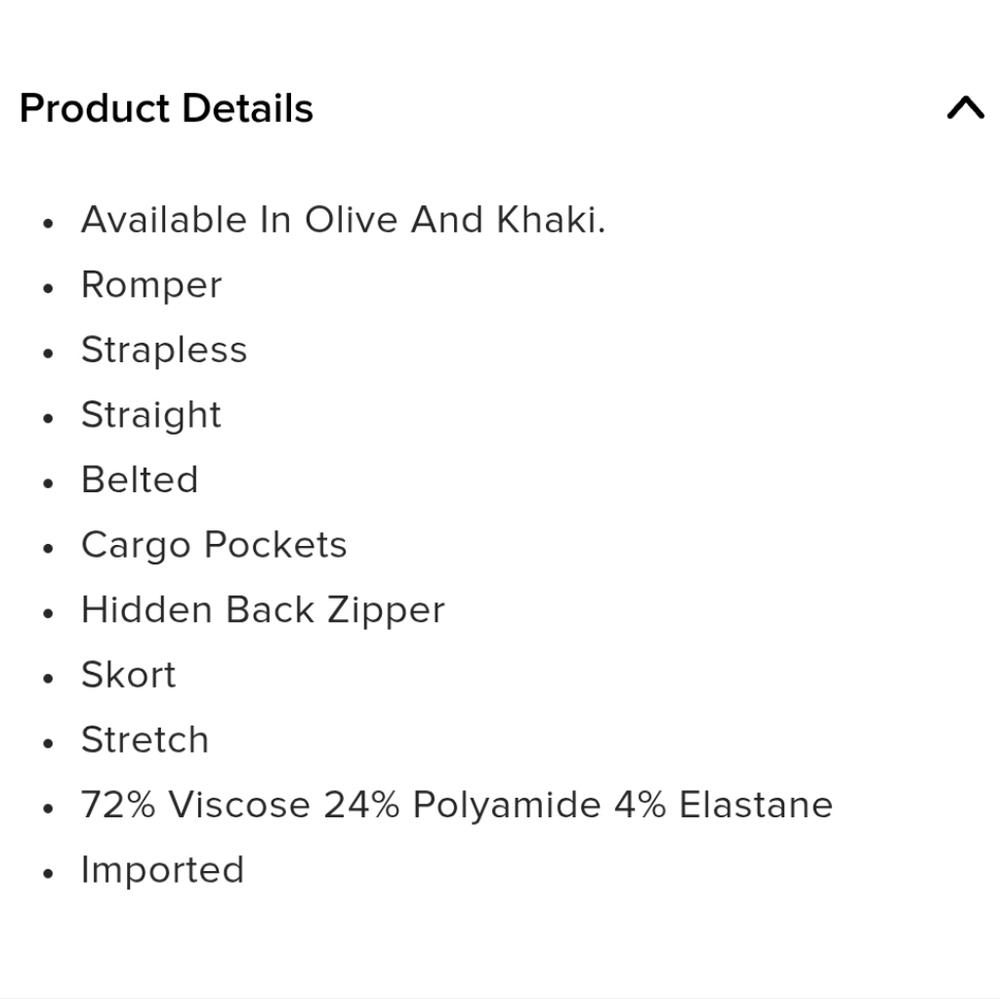
Task: Click the Hidden Back Zipper text
Action: pos(263,610)
